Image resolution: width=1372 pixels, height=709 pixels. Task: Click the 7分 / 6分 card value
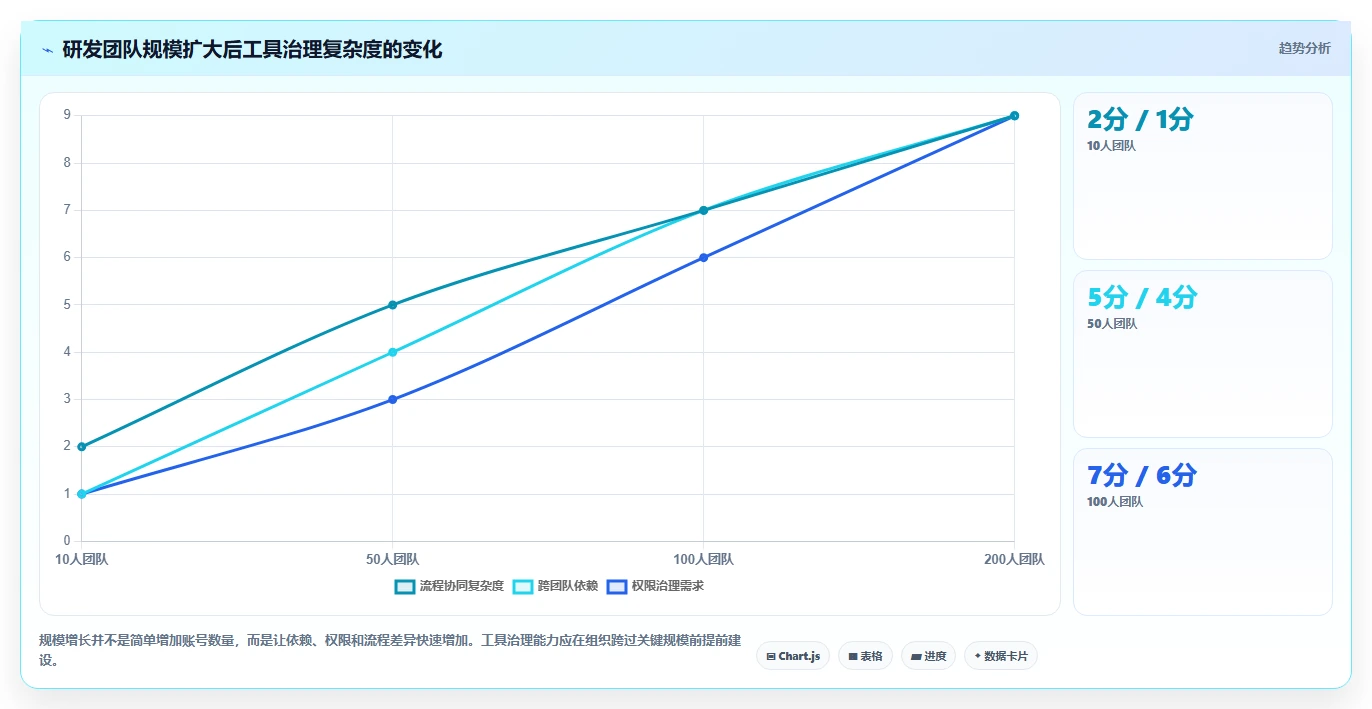coord(1142,476)
